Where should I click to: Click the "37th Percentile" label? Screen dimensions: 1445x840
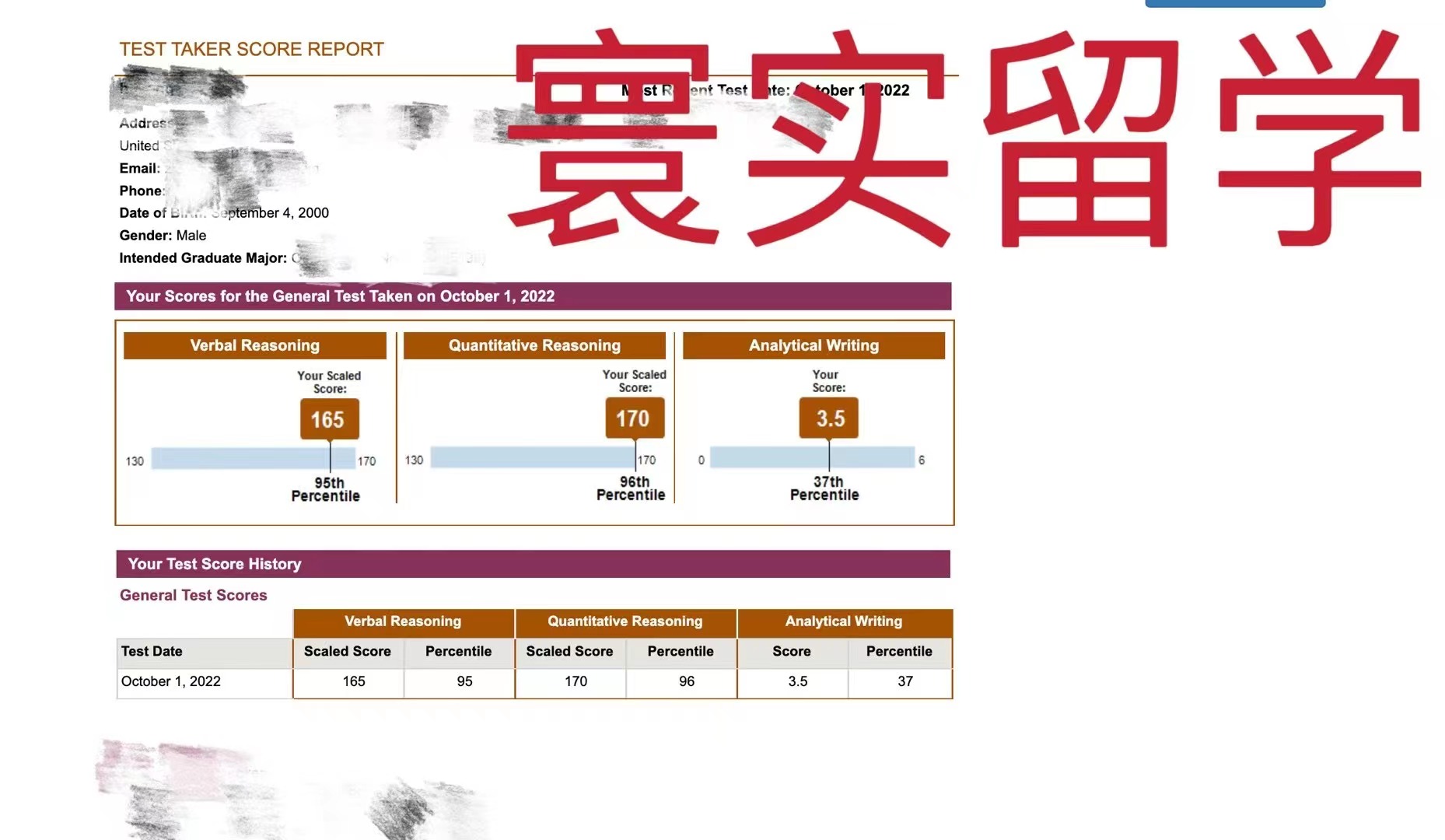824,488
